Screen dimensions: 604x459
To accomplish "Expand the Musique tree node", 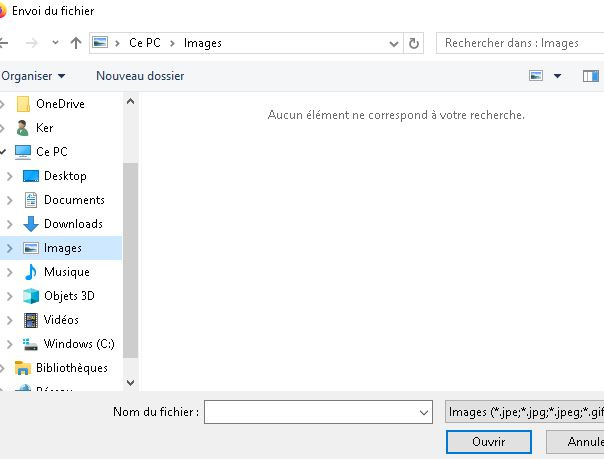I will (10, 272).
